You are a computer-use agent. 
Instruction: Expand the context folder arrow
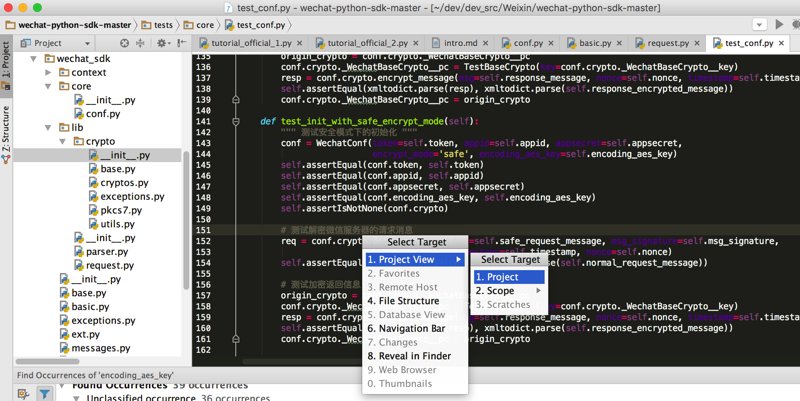pyautogui.click(x=48, y=72)
